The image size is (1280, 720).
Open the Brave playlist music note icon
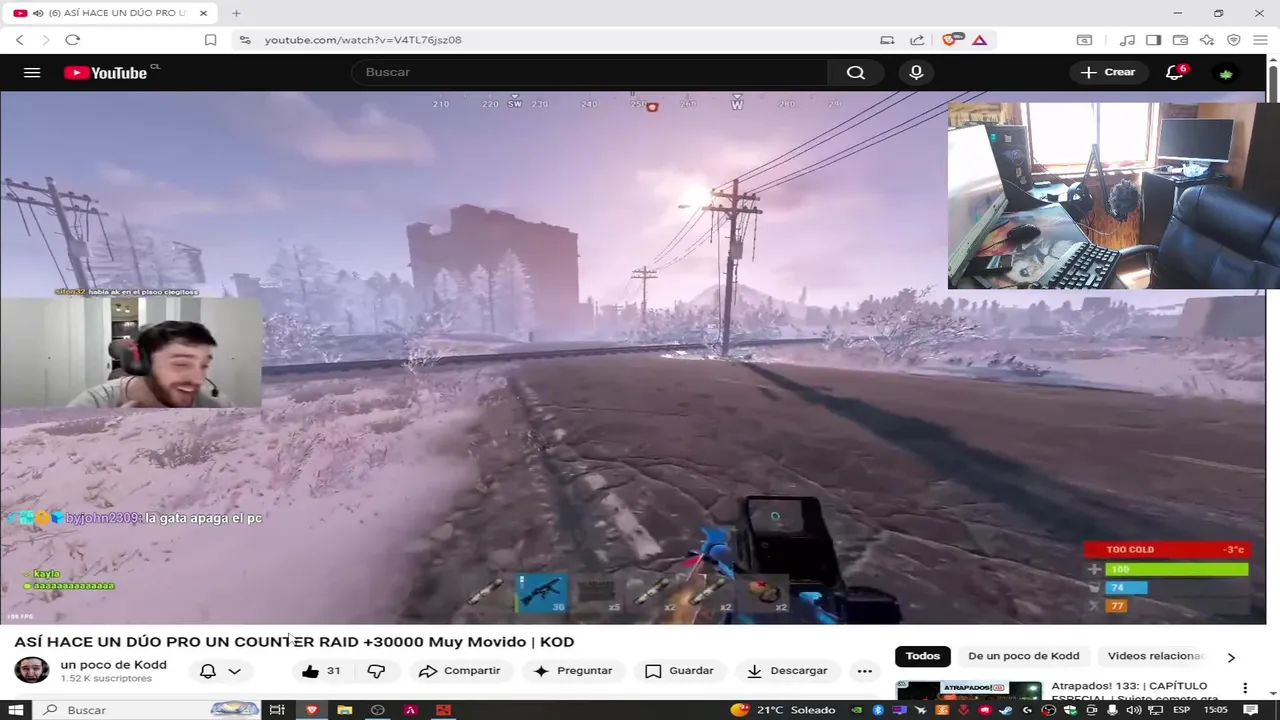1128,40
